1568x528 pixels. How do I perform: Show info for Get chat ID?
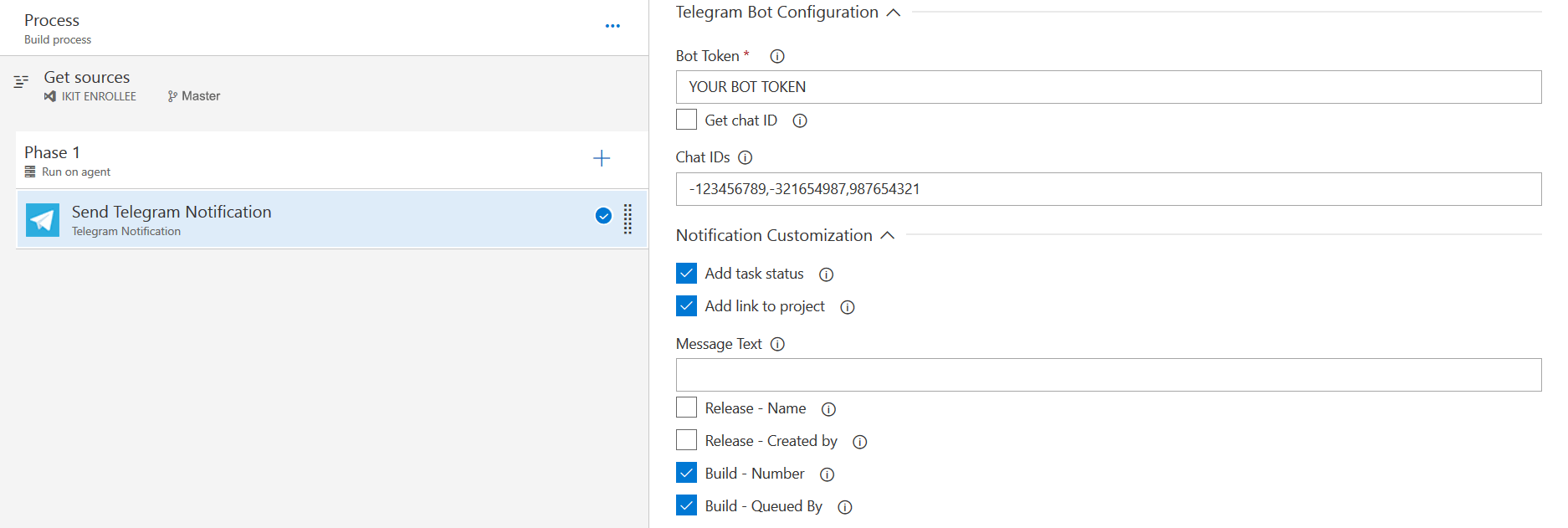800,120
